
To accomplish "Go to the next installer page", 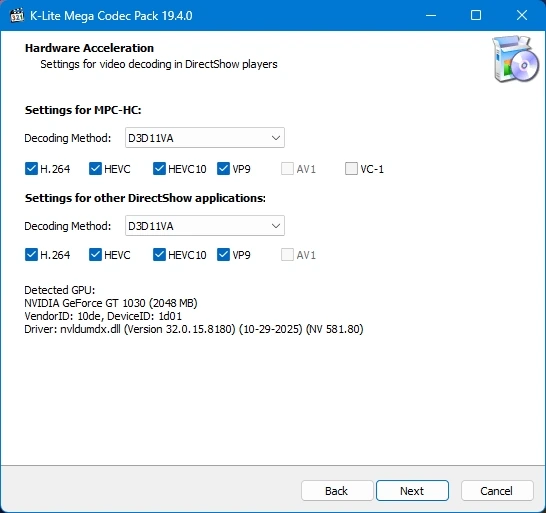I will click(412, 491).
